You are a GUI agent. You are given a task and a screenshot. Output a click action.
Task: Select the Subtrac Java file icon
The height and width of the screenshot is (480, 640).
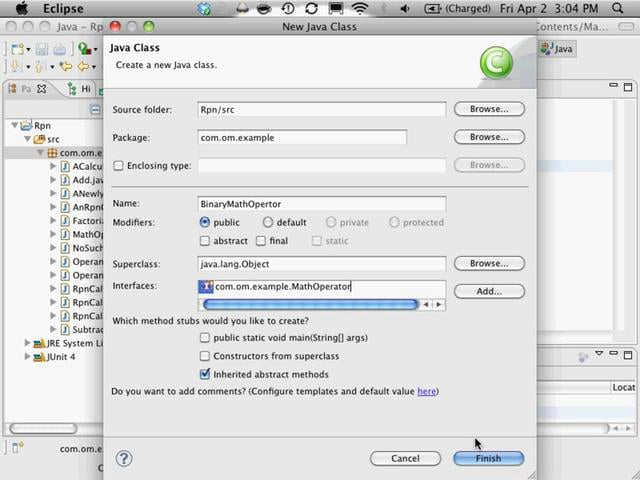click(x=65, y=329)
